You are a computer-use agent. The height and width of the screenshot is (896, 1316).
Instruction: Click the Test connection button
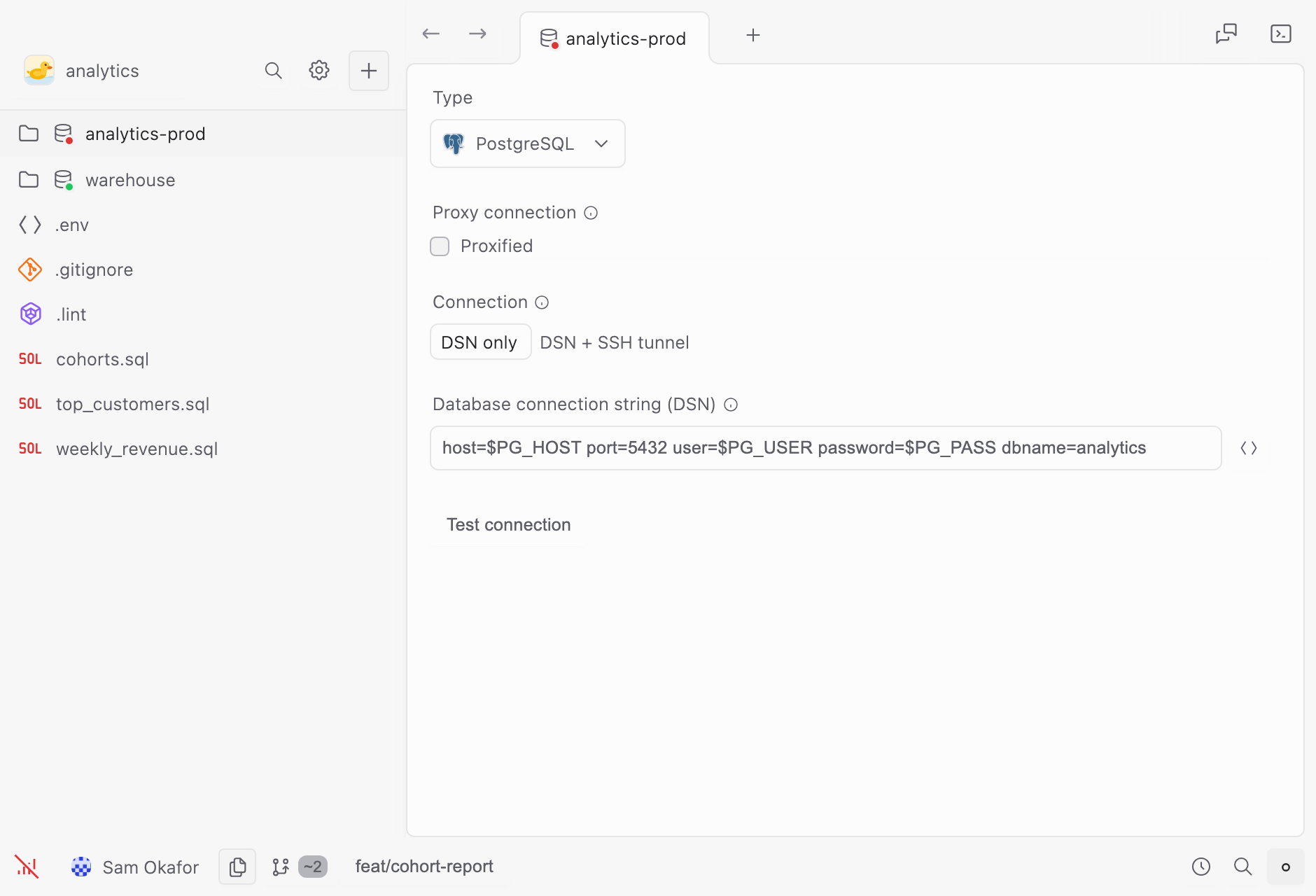point(509,525)
